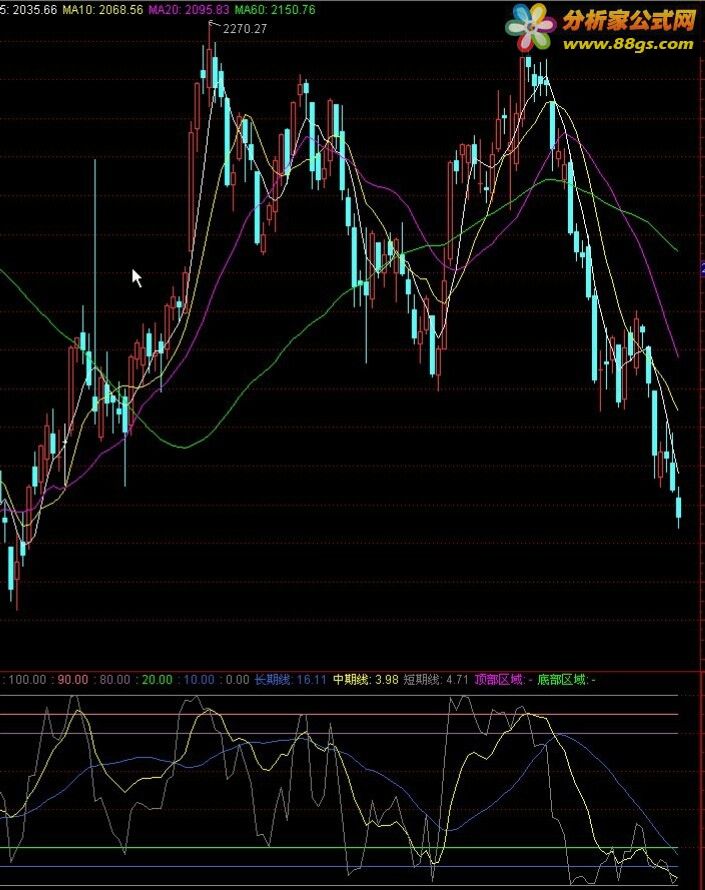Click the 2270.27 high price label
Screen dimensions: 705x890
[245, 29]
